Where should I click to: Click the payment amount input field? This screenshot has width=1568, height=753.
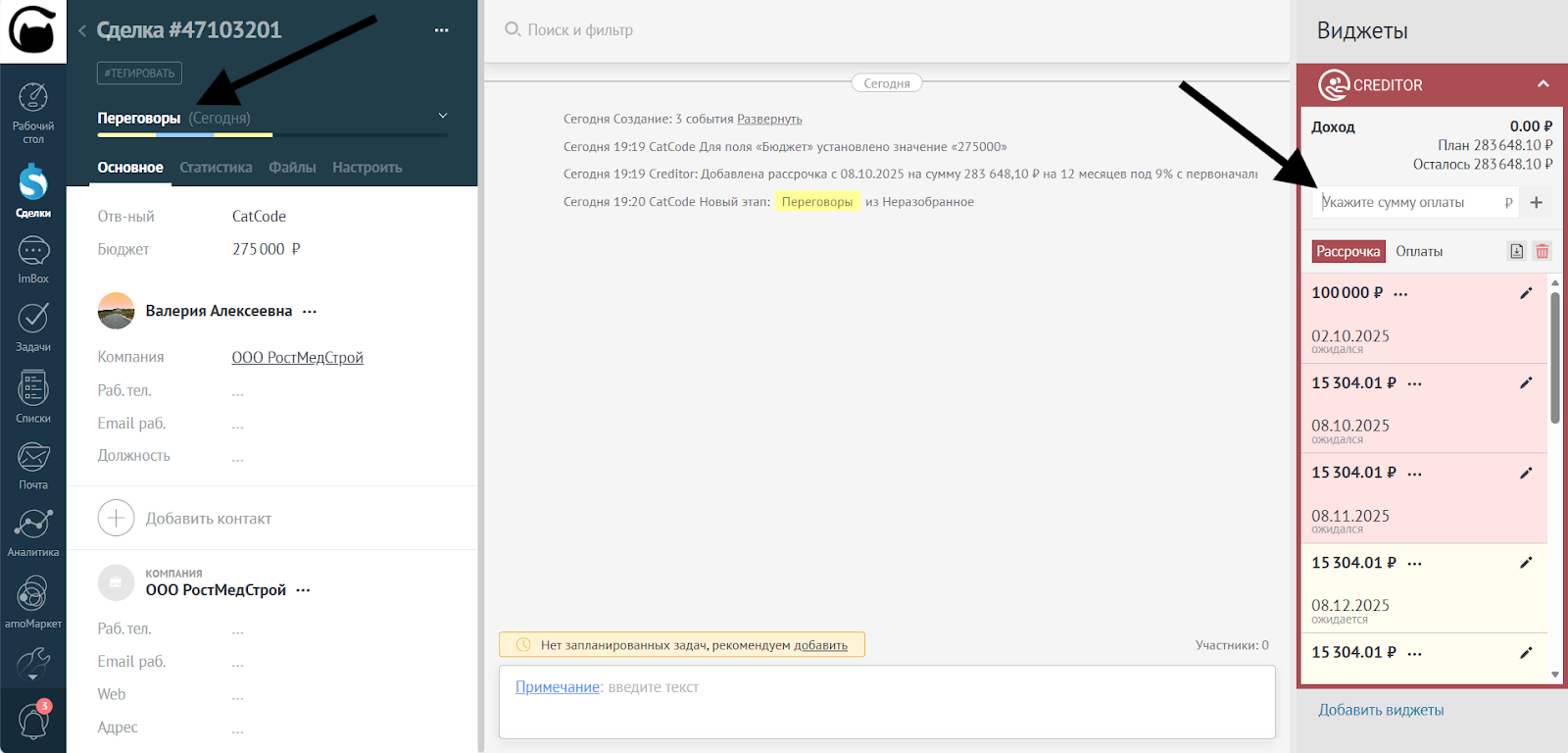pyautogui.click(x=1409, y=202)
